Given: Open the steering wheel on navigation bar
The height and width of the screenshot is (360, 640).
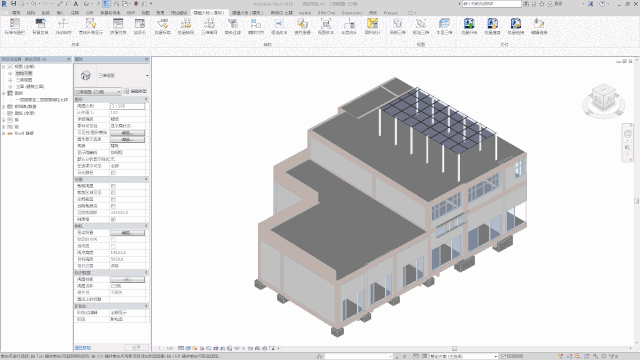Looking at the screenshot, I should tap(627, 133).
